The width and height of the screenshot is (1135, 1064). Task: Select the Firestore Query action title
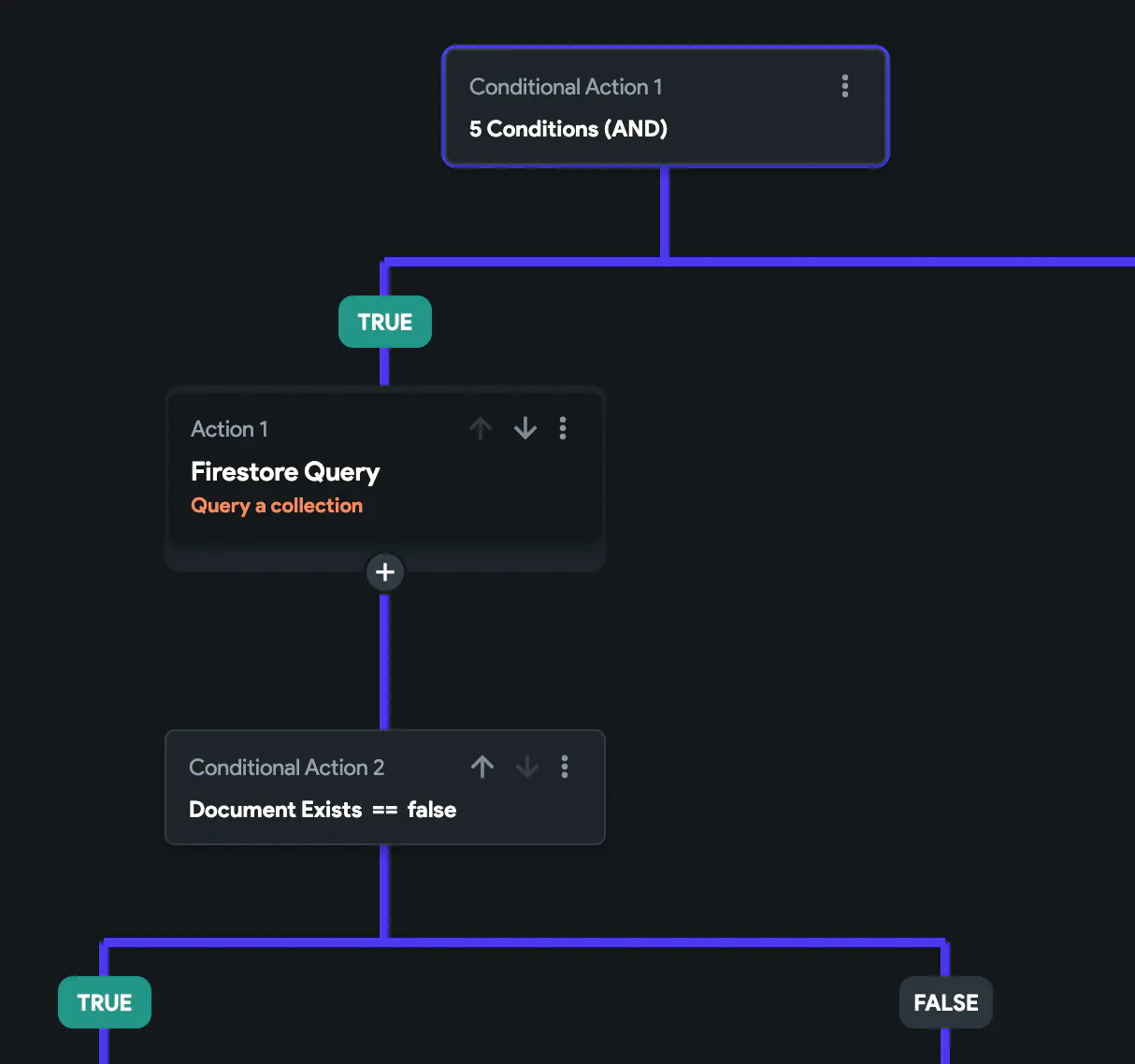(285, 472)
